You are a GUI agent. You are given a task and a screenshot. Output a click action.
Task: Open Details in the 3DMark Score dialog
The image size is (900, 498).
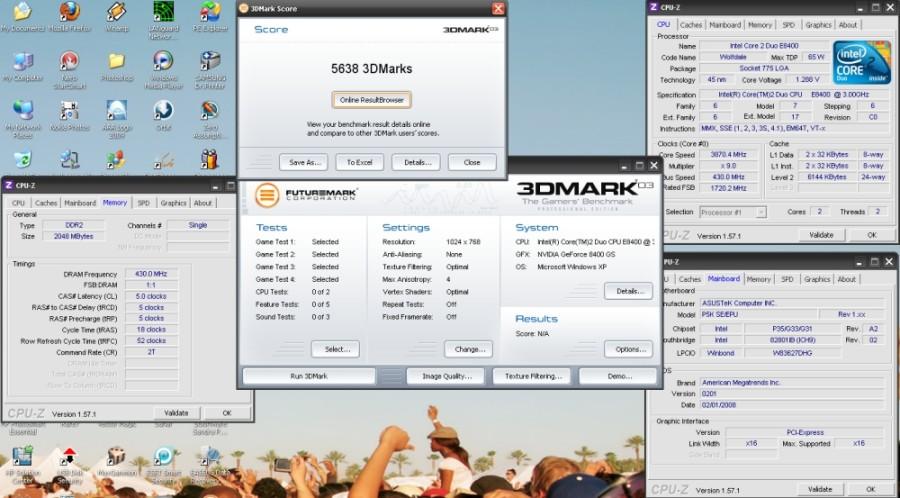pyautogui.click(x=416, y=162)
